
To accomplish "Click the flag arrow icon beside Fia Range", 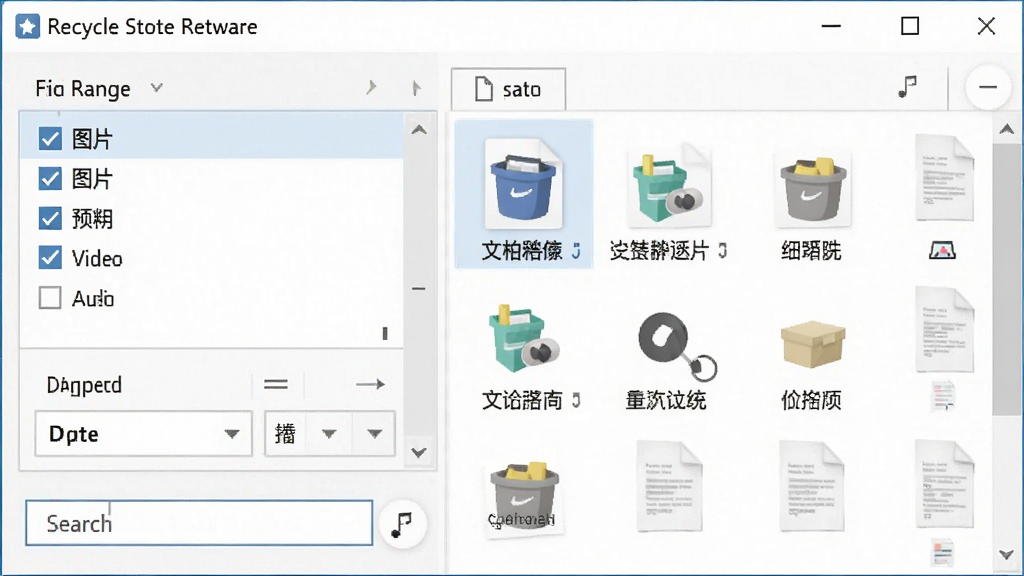I will (x=416, y=88).
